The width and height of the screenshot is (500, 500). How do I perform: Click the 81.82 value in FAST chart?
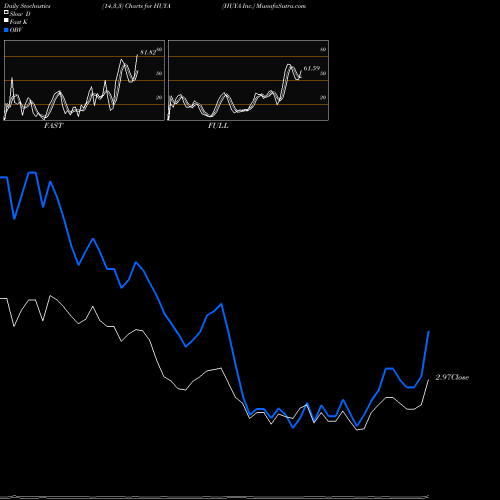coord(148,52)
